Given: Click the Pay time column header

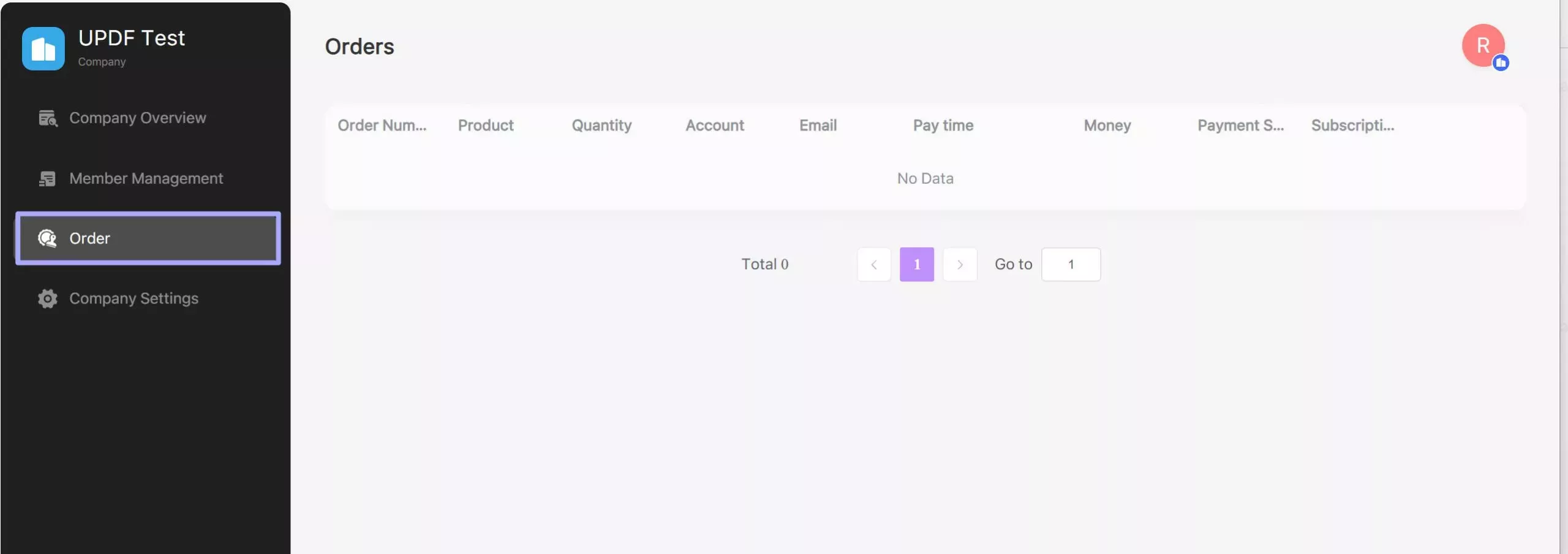Looking at the screenshot, I should (x=943, y=125).
